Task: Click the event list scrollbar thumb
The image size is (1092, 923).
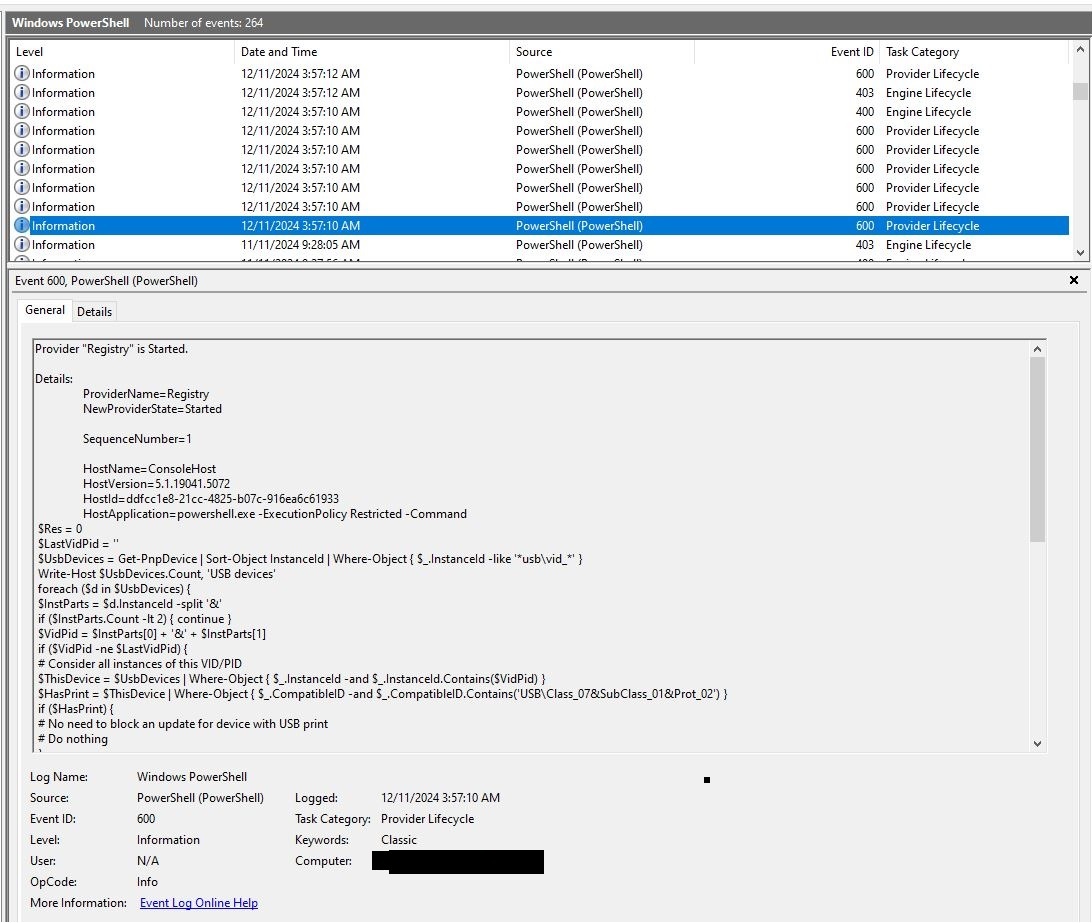Action: [x=1079, y=91]
